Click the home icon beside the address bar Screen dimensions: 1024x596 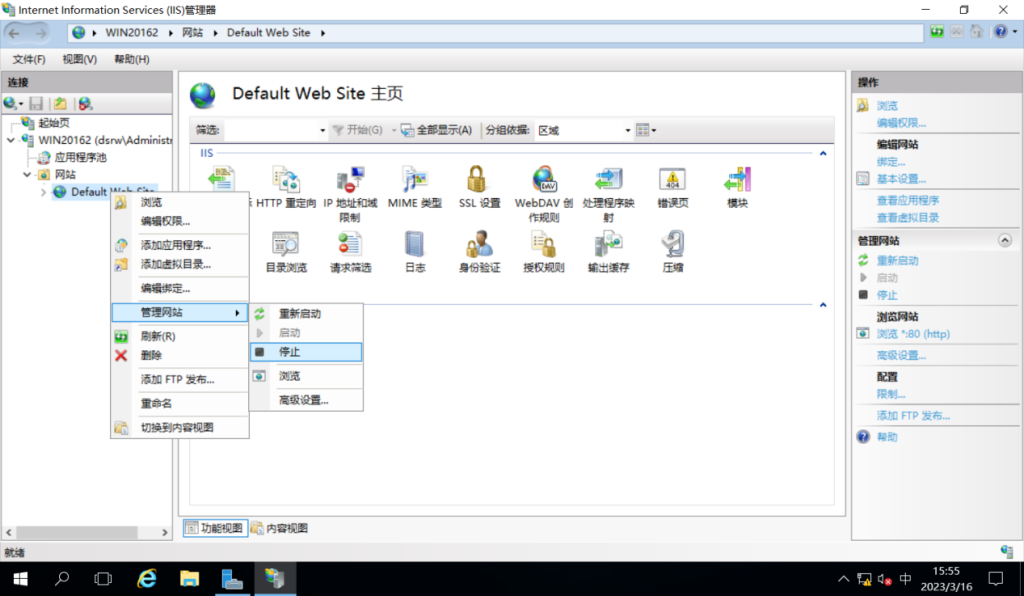(976, 32)
